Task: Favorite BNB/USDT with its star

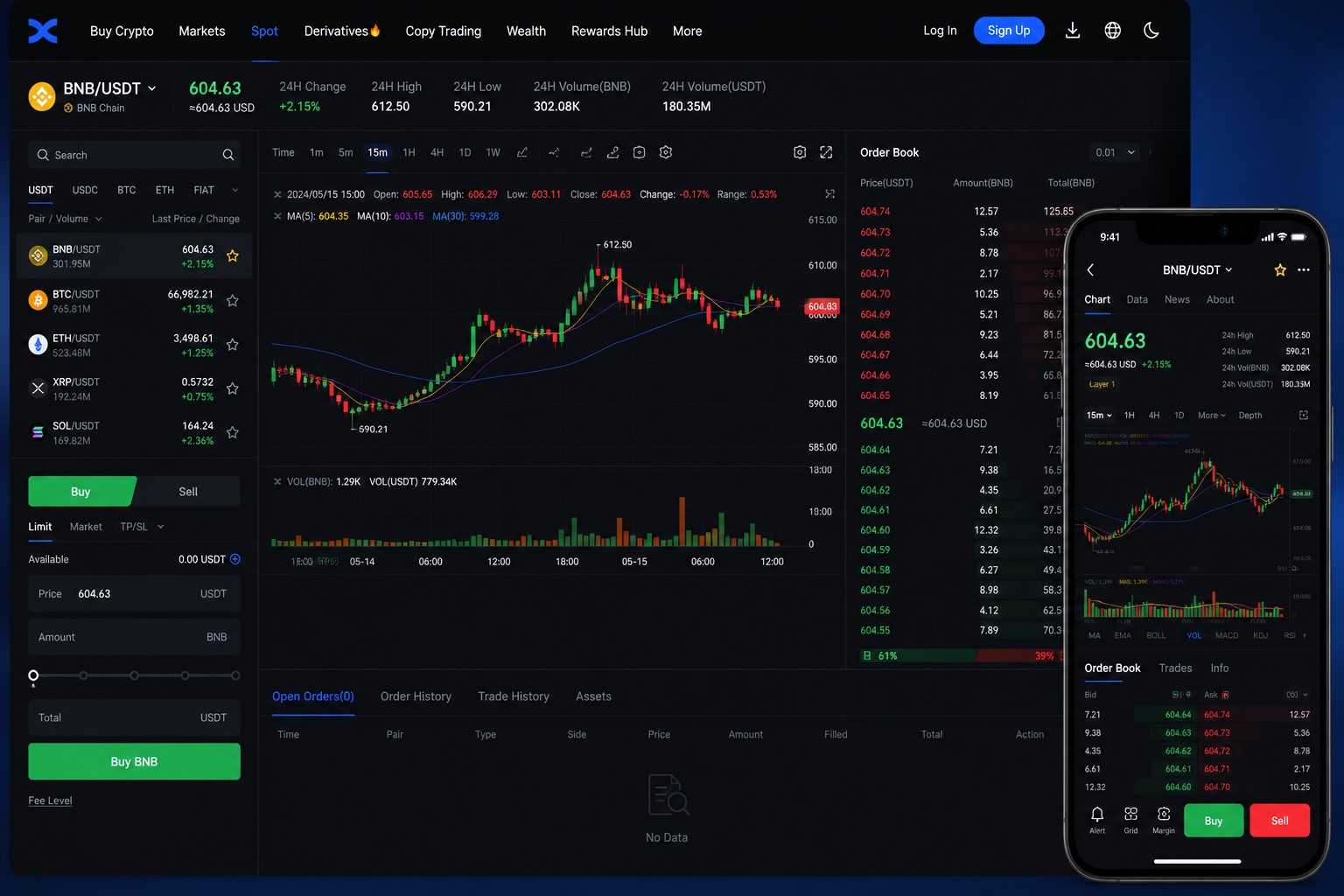Action: pos(233,256)
